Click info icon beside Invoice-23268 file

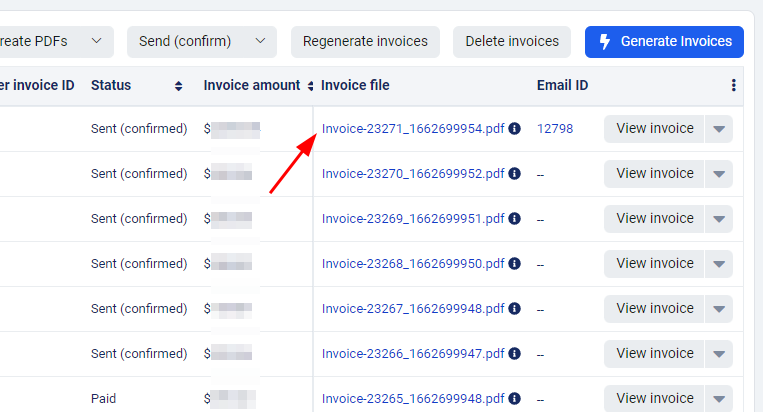(515, 264)
